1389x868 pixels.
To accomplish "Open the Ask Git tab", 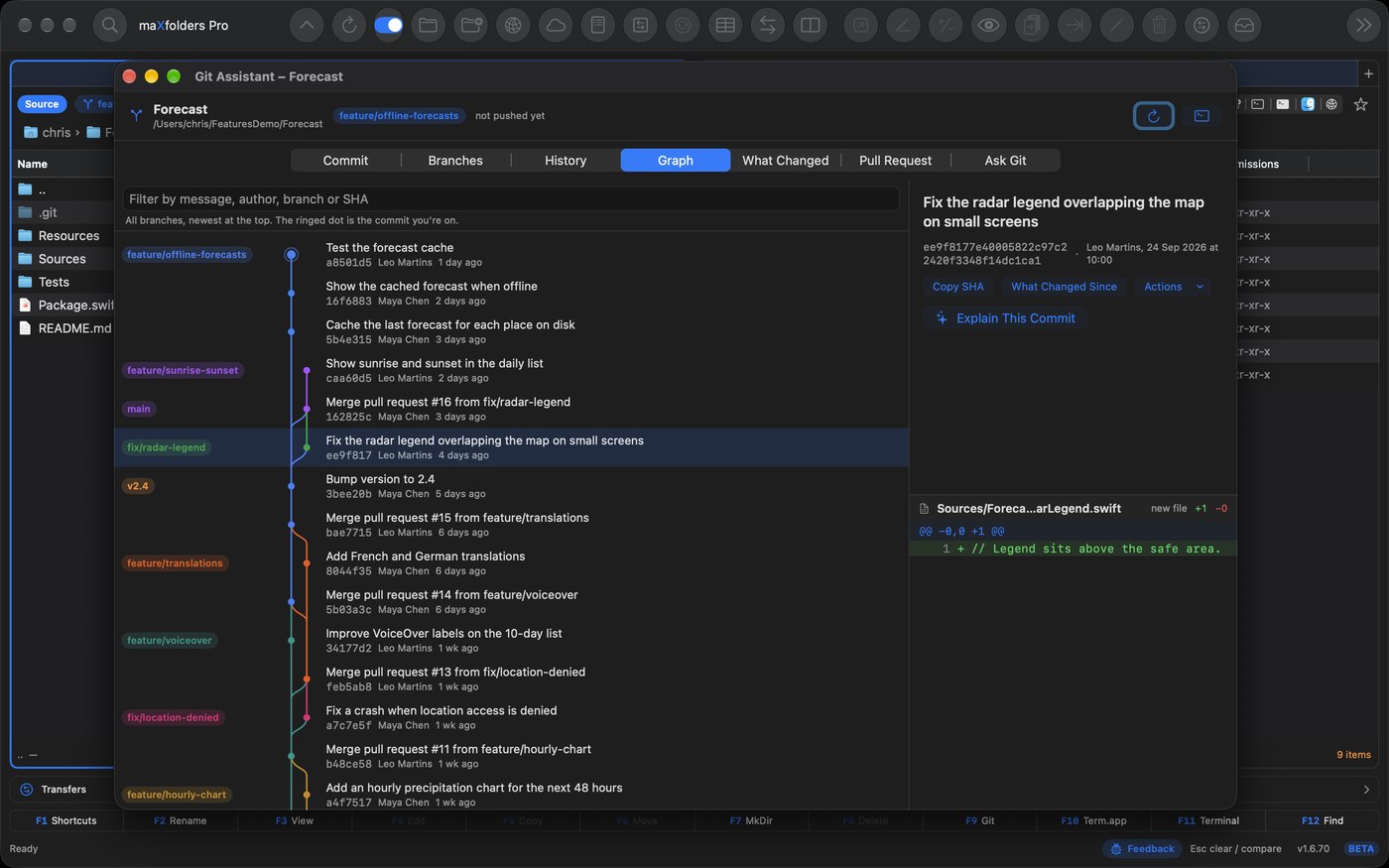I will (1005, 161).
